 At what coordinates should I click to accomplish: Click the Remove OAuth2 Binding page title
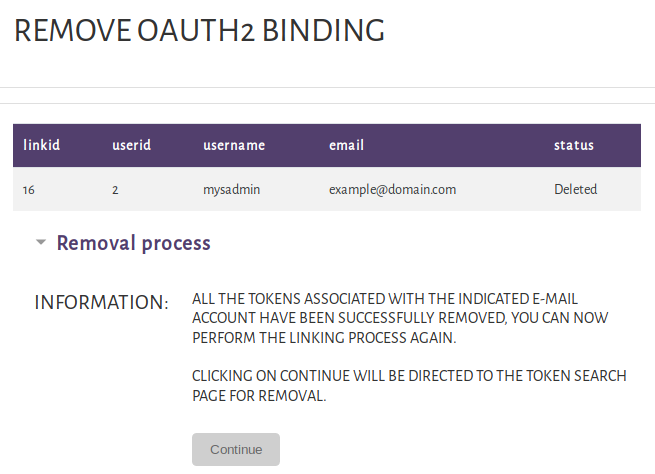pos(199,31)
